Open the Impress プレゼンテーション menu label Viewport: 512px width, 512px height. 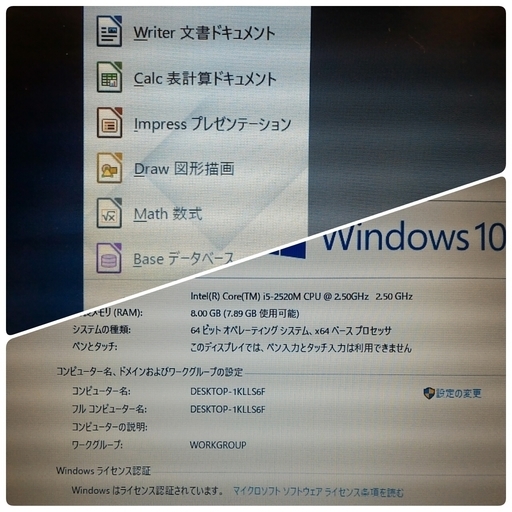click(212, 124)
